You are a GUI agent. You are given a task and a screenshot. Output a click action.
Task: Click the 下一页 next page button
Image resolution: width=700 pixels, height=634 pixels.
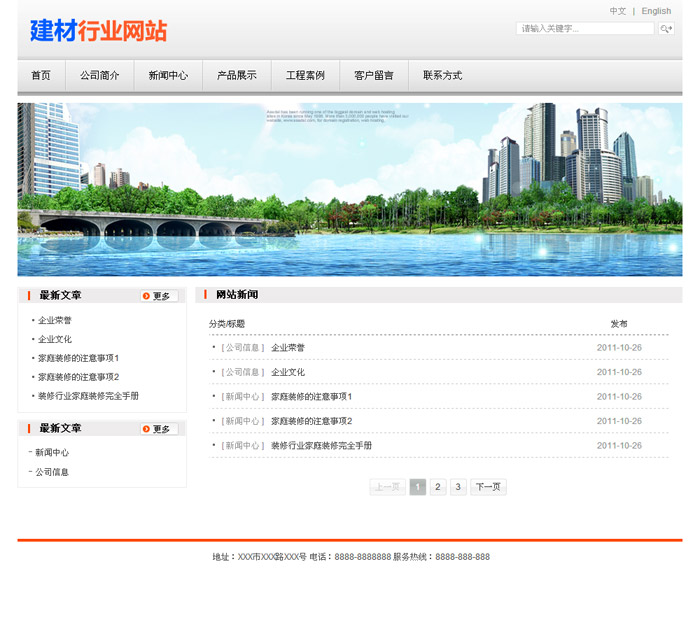pyautogui.click(x=488, y=487)
